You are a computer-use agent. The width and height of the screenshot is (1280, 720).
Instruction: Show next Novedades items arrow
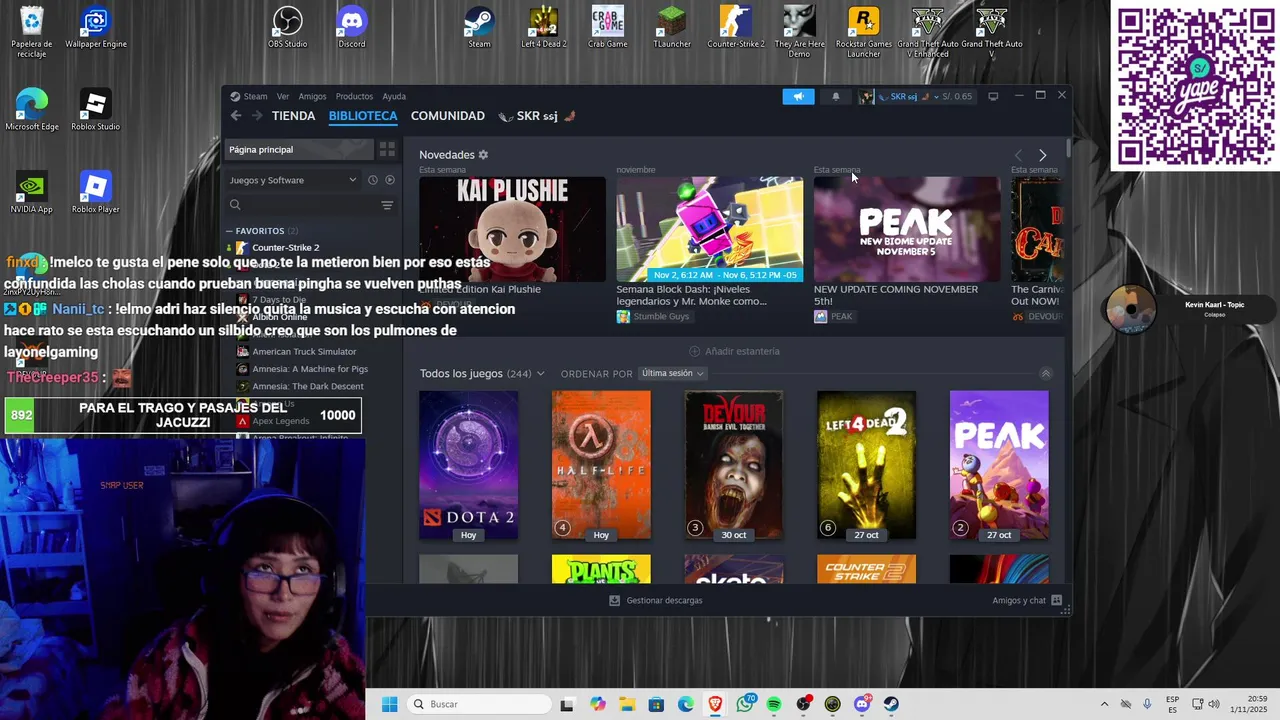[1042, 155]
